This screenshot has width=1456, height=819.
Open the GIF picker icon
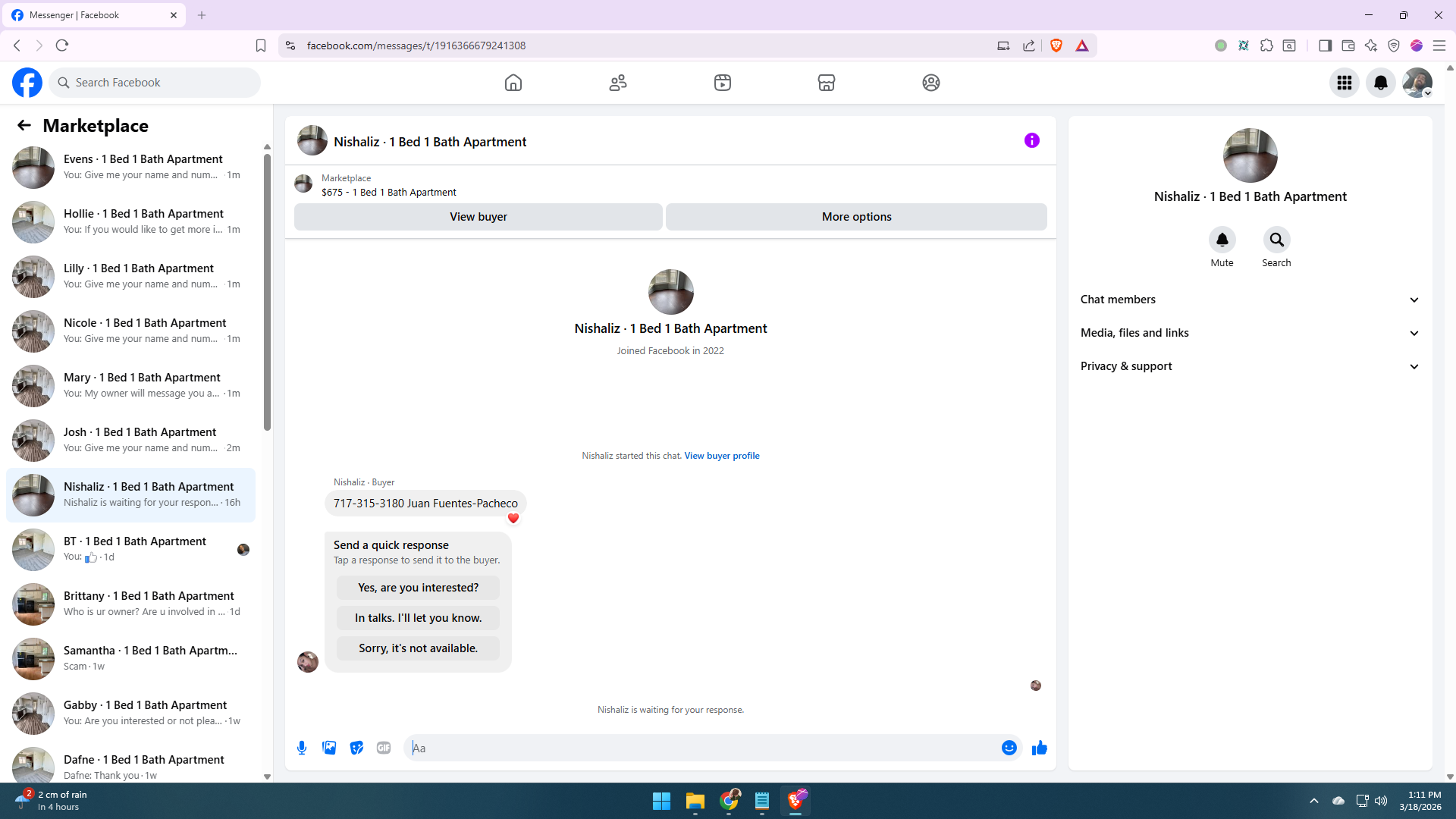[x=384, y=748]
